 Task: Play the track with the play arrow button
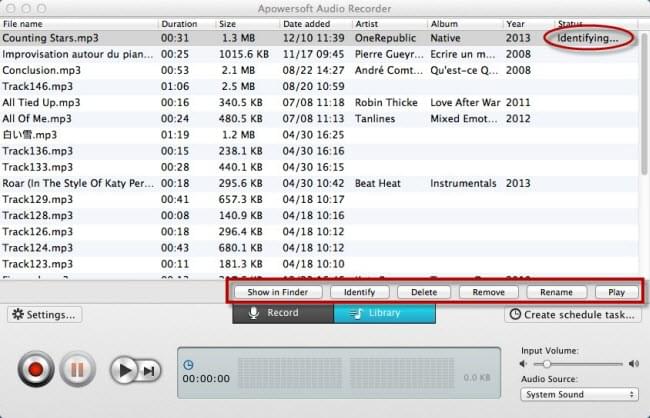[124, 369]
